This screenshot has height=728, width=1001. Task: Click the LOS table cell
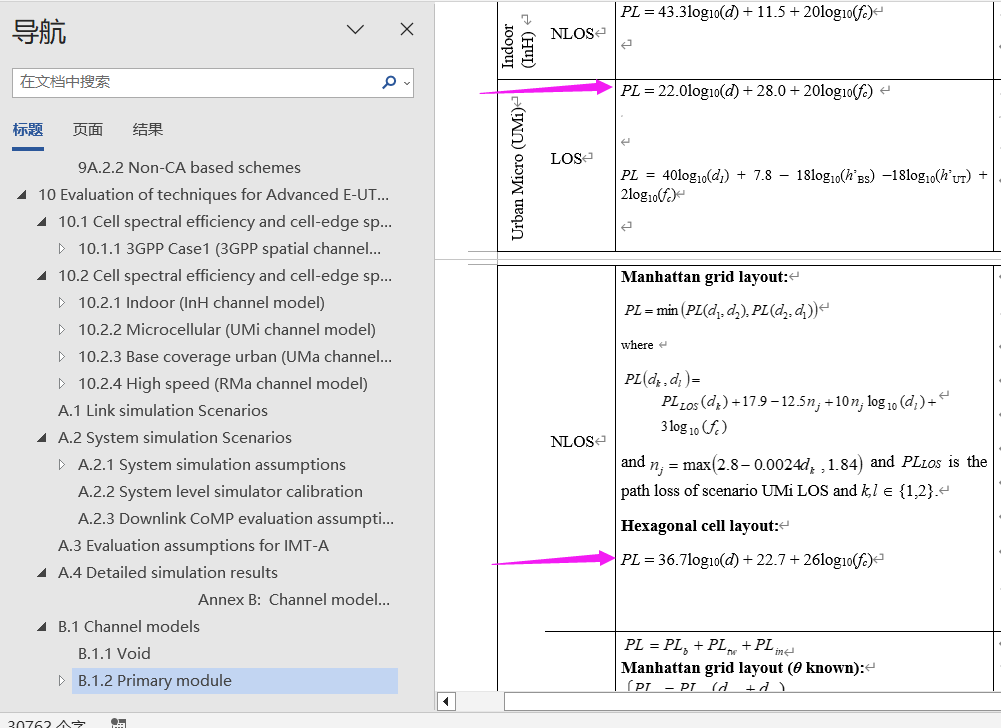[x=566, y=159]
